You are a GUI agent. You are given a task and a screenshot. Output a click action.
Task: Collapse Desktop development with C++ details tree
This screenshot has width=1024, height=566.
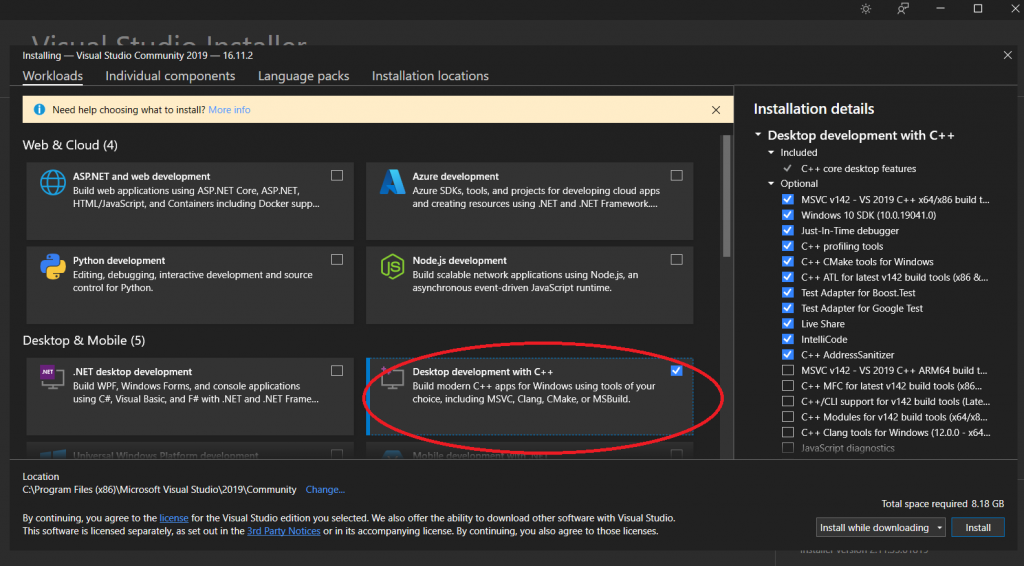(758, 134)
